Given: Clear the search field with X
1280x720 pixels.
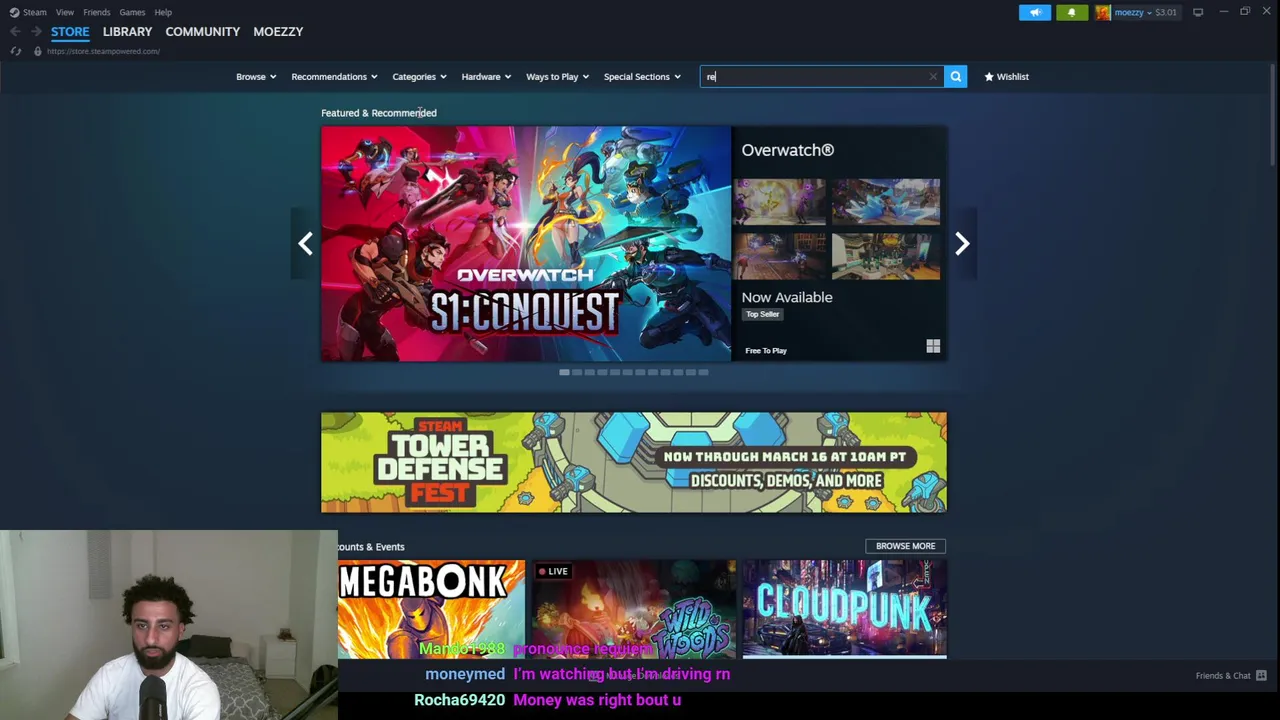Looking at the screenshot, I should [933, 77].
